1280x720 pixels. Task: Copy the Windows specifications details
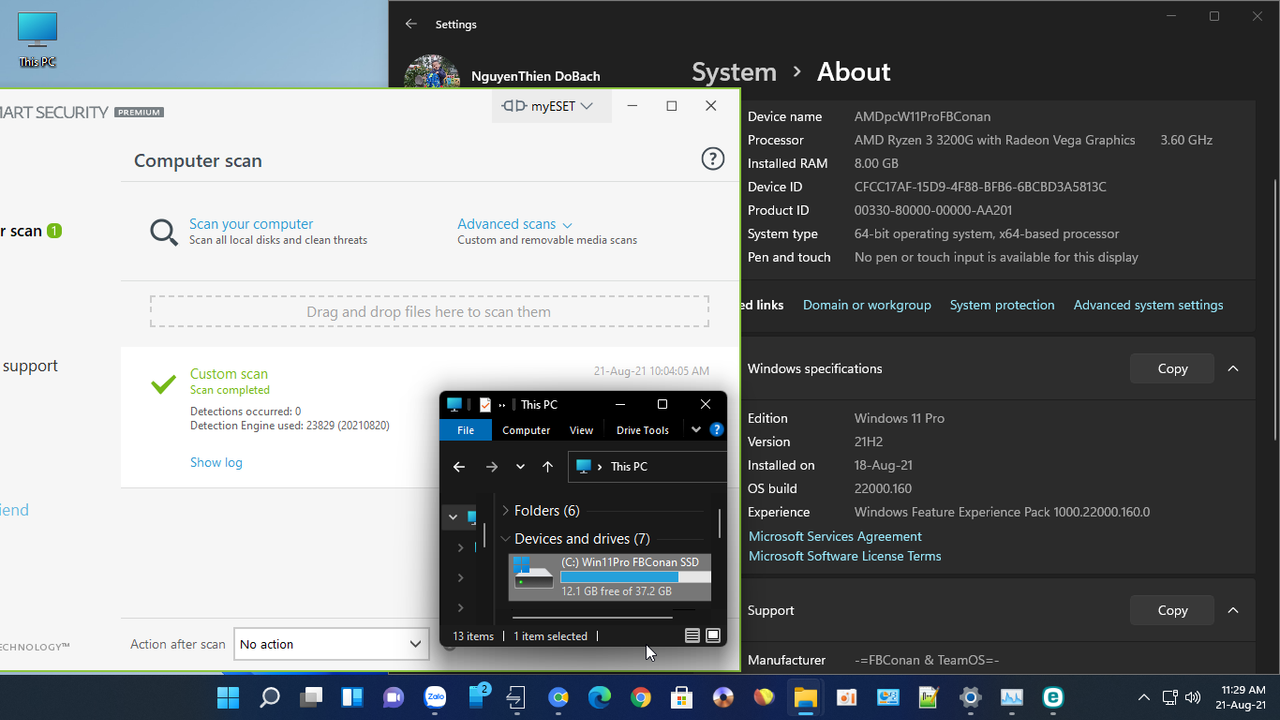[x=1171, y=368]
